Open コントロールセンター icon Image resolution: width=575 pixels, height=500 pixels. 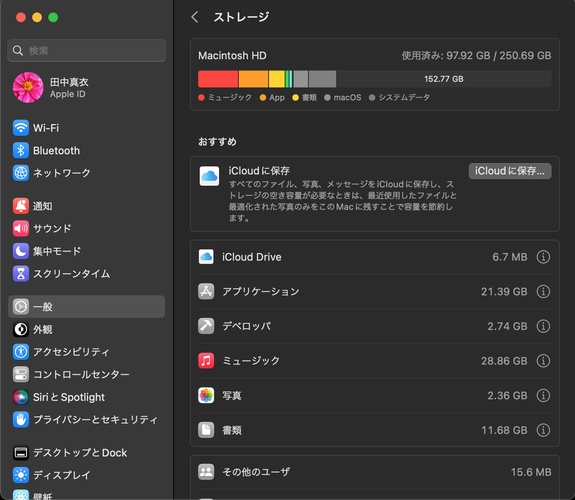[x=21, y=375]
